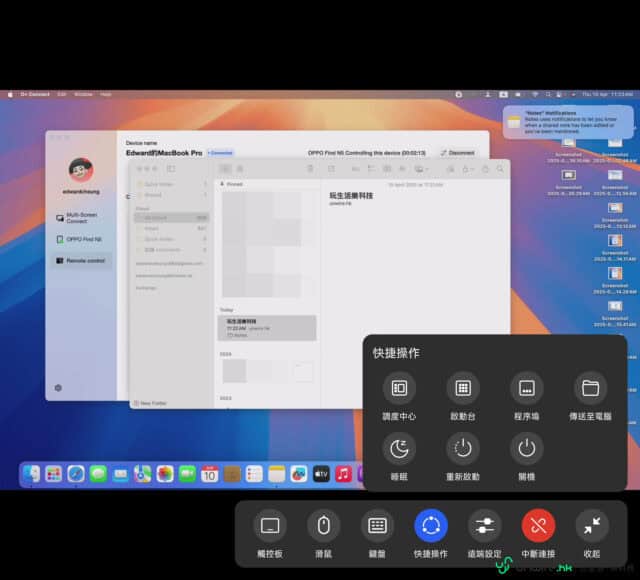This screenshot has height=580, width=640.
Task: Open FaceTime from the Dock
Action: (x=187, y=474)
